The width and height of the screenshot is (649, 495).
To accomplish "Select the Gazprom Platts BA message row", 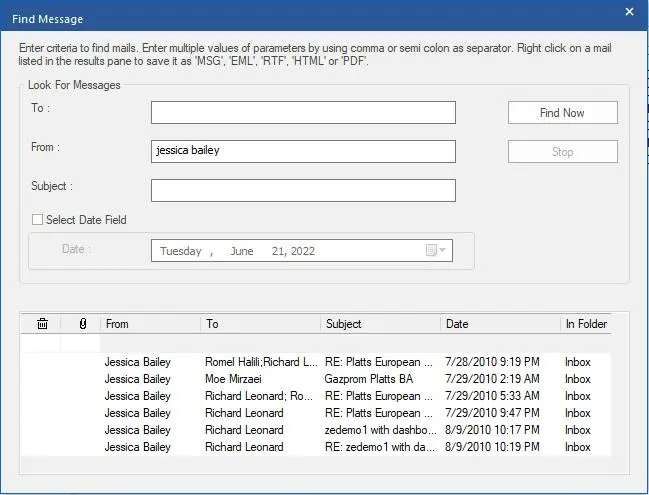I will tap(315, 379).
